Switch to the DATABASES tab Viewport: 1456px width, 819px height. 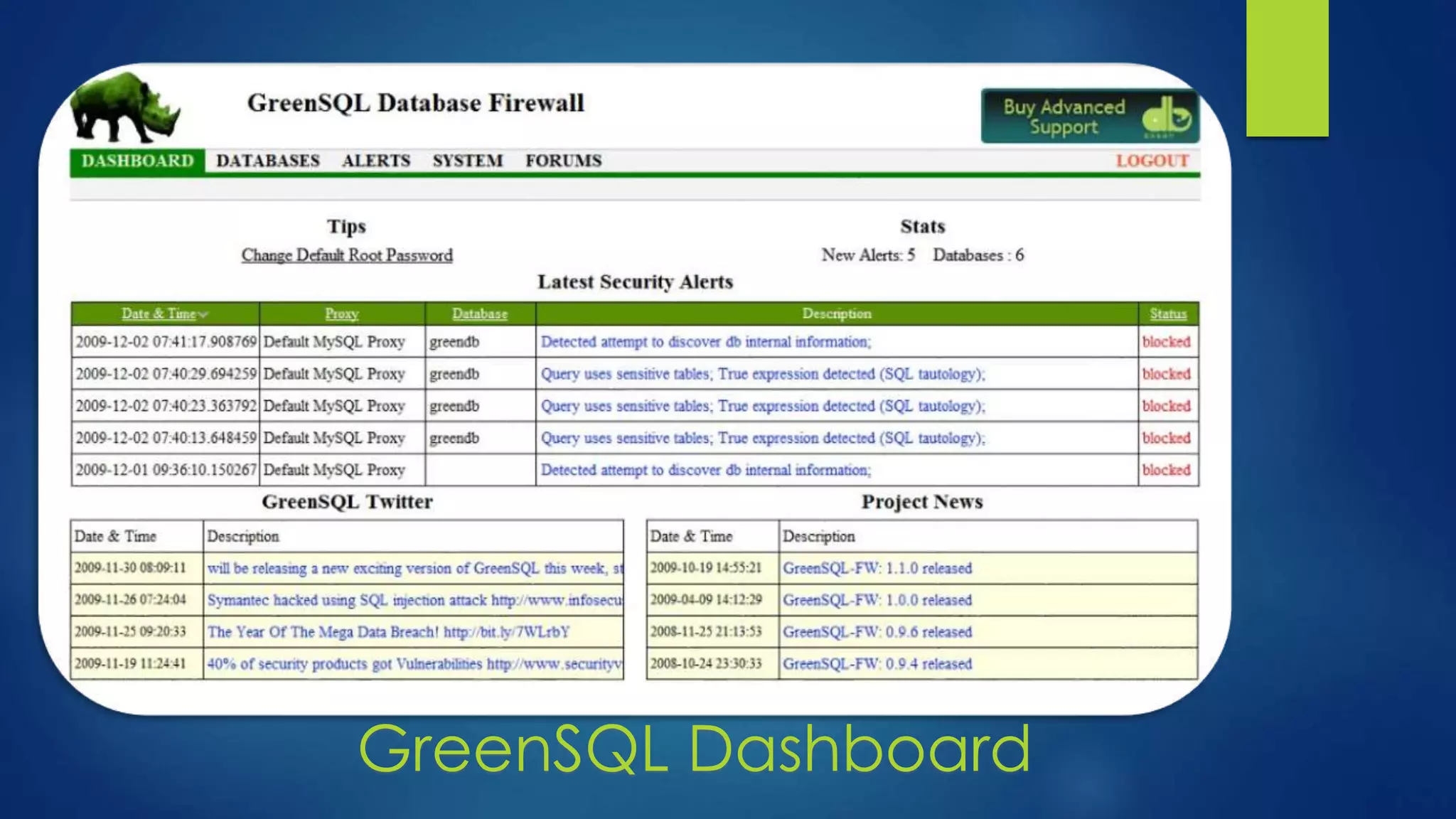coord(268,161)
